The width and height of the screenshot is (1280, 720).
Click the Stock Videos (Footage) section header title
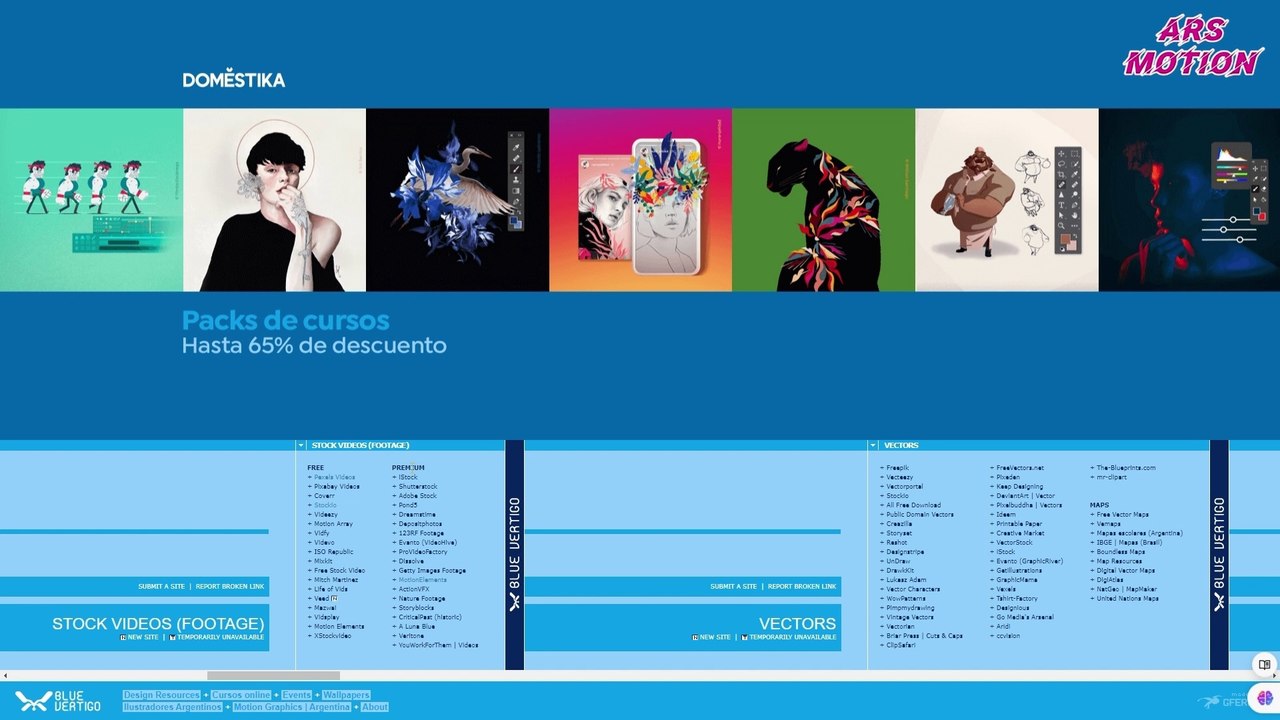coord(360,445)
